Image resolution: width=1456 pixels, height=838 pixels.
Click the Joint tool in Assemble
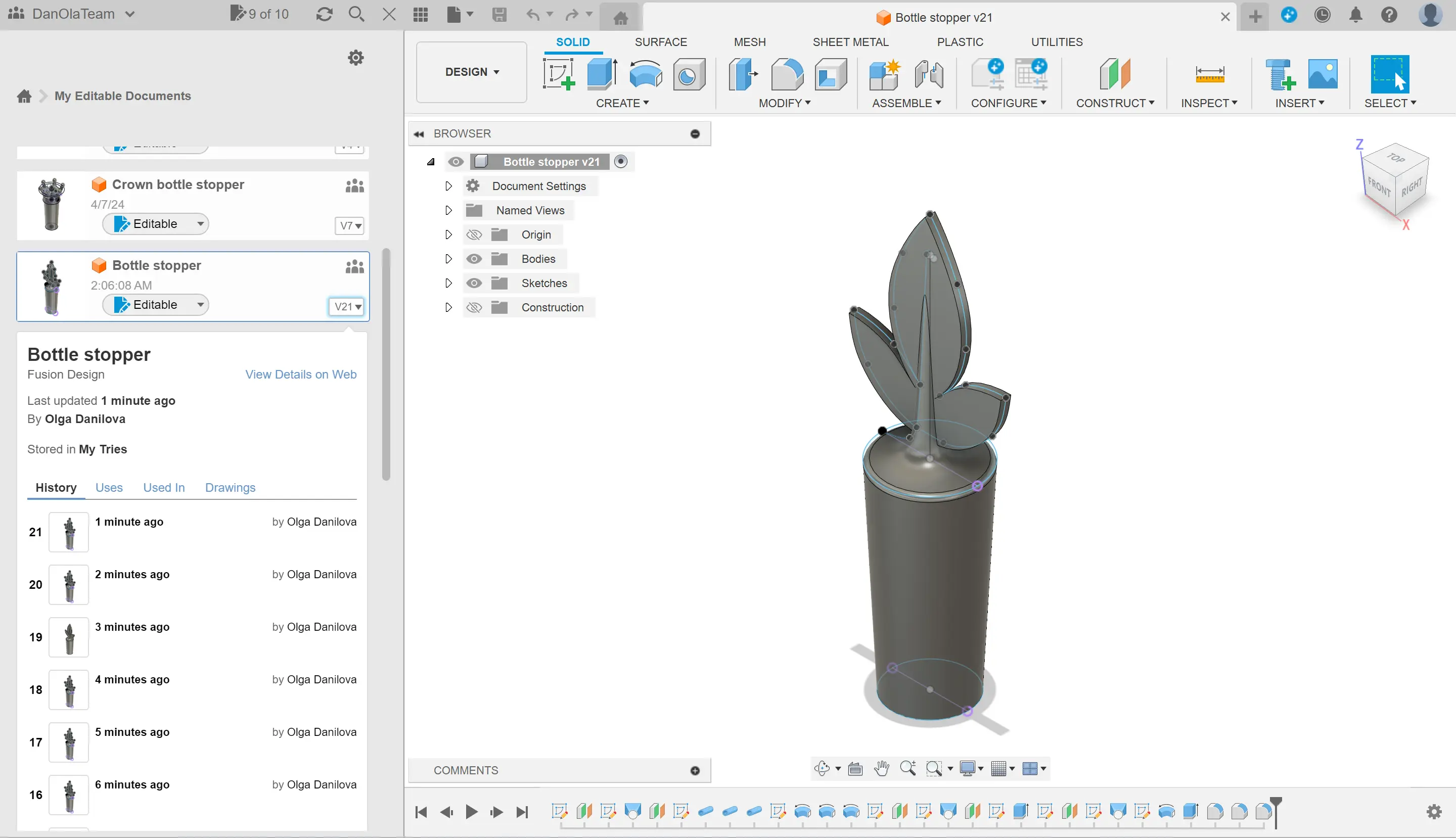coord(928,74)
